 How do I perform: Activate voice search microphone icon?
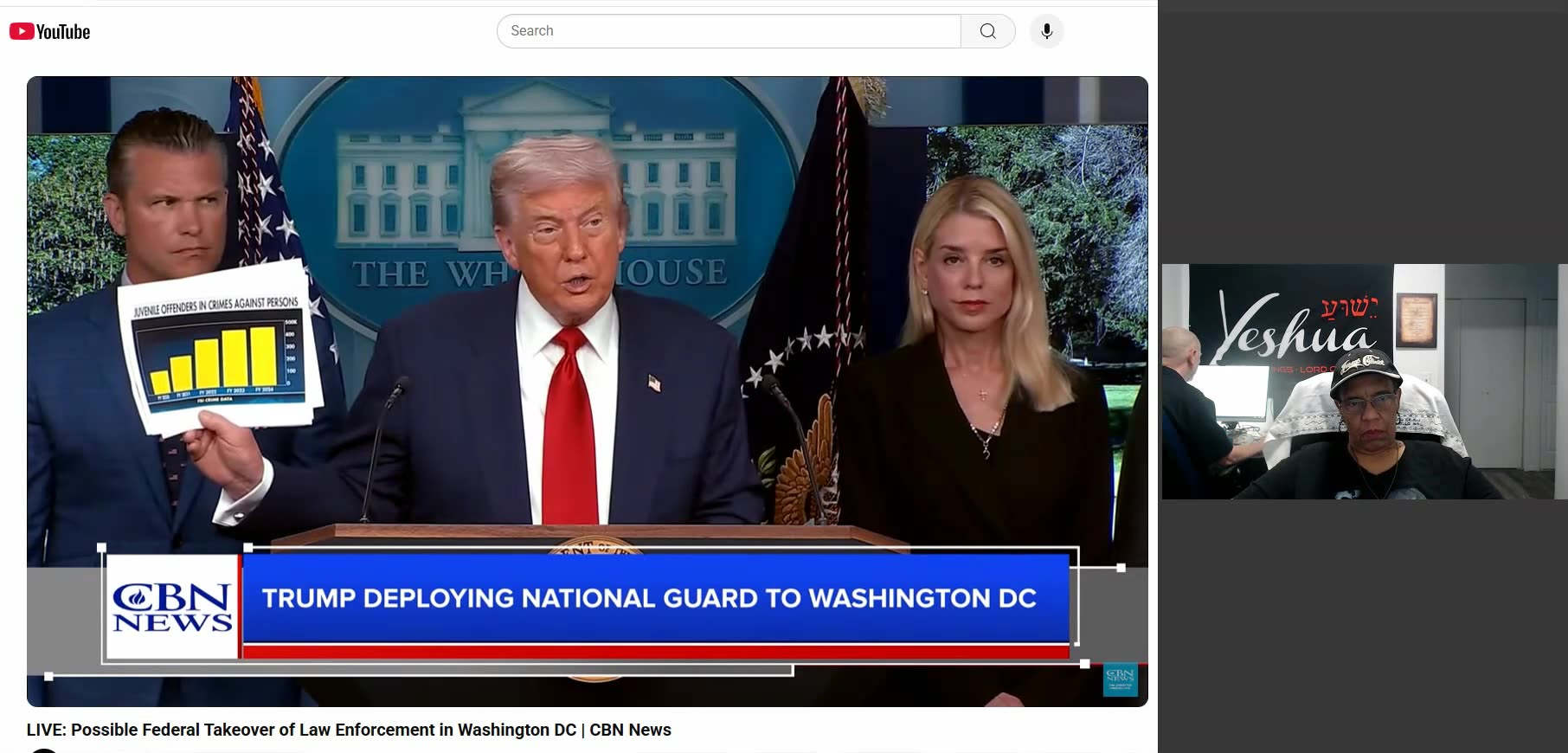pos(1046,31)
